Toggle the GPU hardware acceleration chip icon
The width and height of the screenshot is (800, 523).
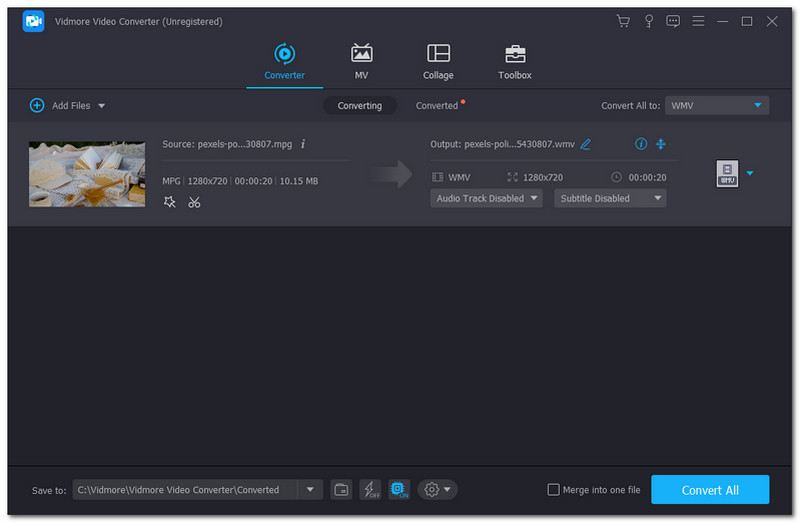[399, 489]
